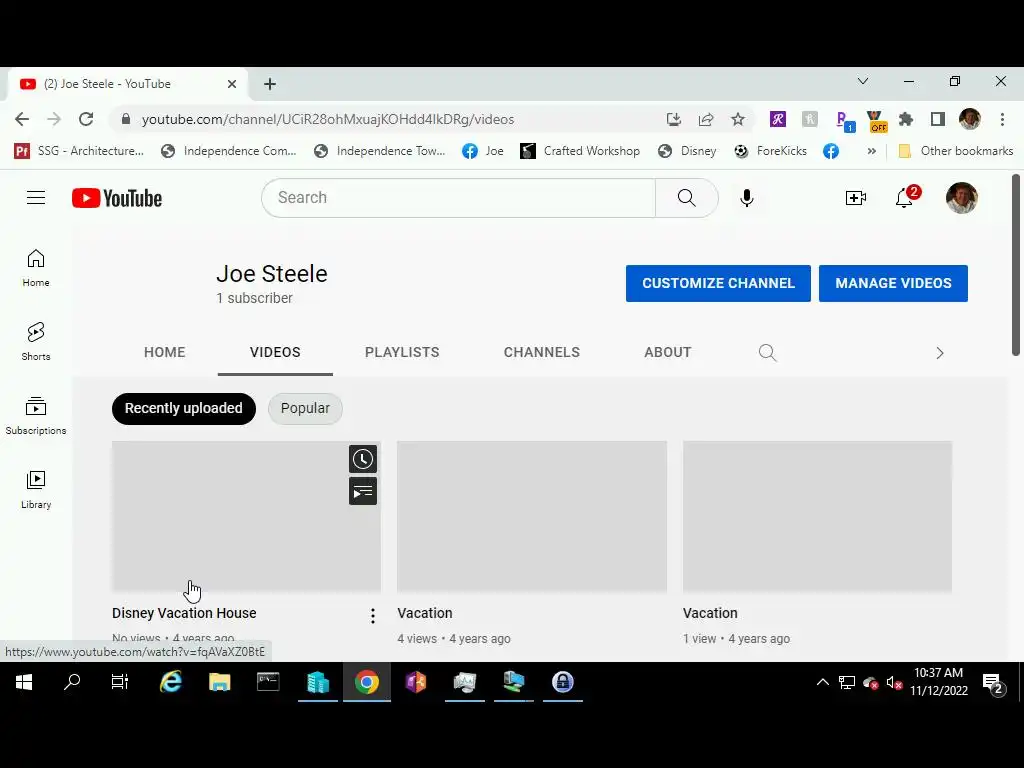Click the YouTube logo

click(x=117, y=198)
